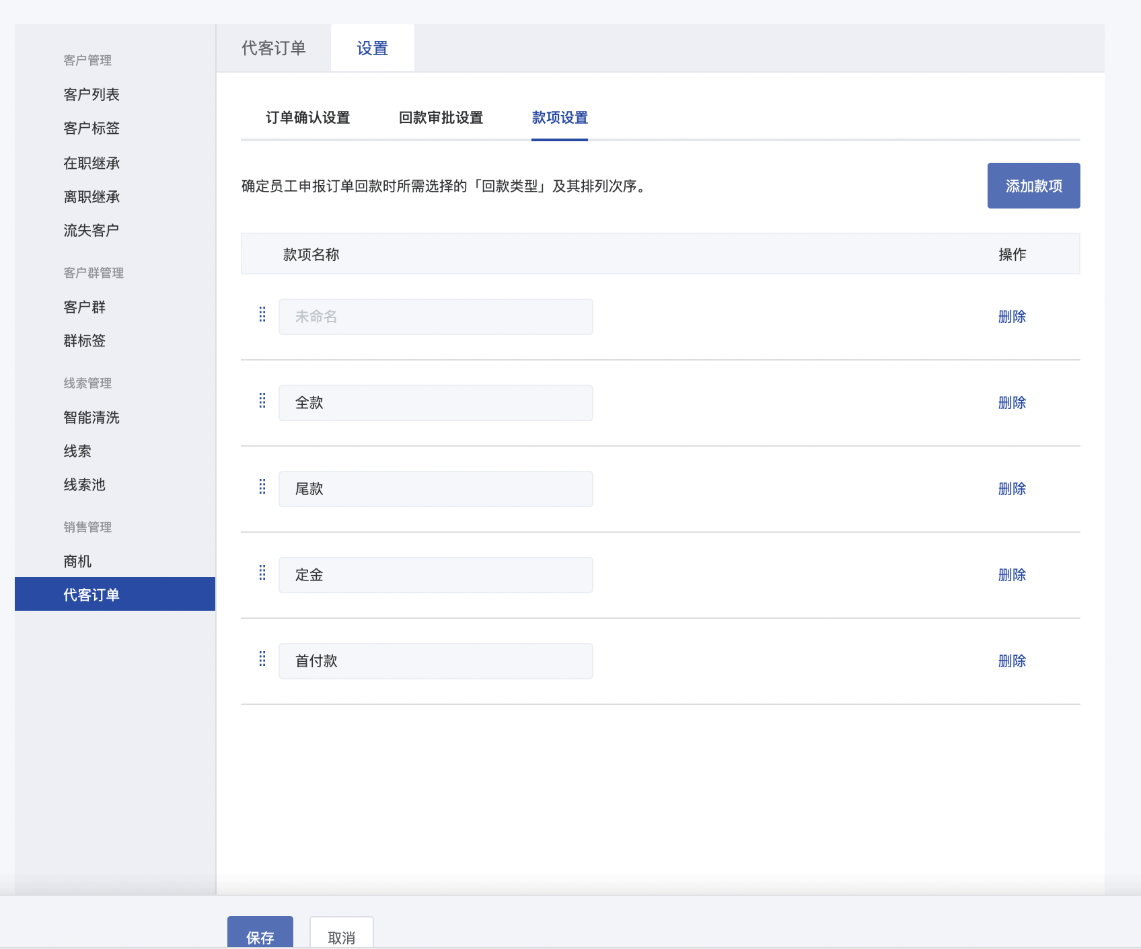Click 操作 column header
This screenshot has width=1141, height=949.
pyautogui.click(x=1011, y=255)
